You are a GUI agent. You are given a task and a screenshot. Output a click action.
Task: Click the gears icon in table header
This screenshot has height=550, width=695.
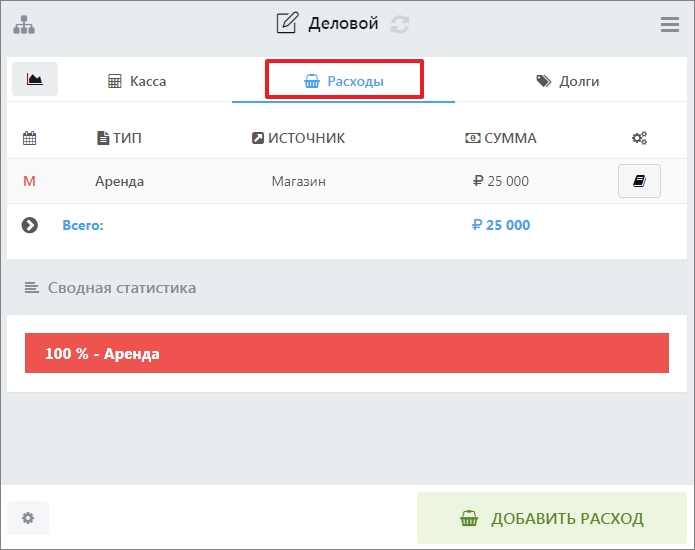pos(639,138)
